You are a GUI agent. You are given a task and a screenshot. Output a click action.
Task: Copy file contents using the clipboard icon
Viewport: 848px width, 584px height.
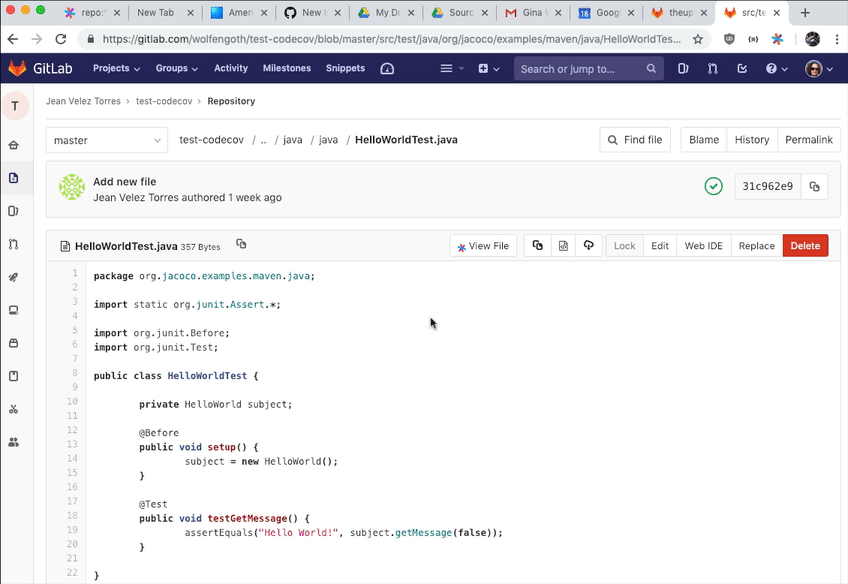[538, 245]
